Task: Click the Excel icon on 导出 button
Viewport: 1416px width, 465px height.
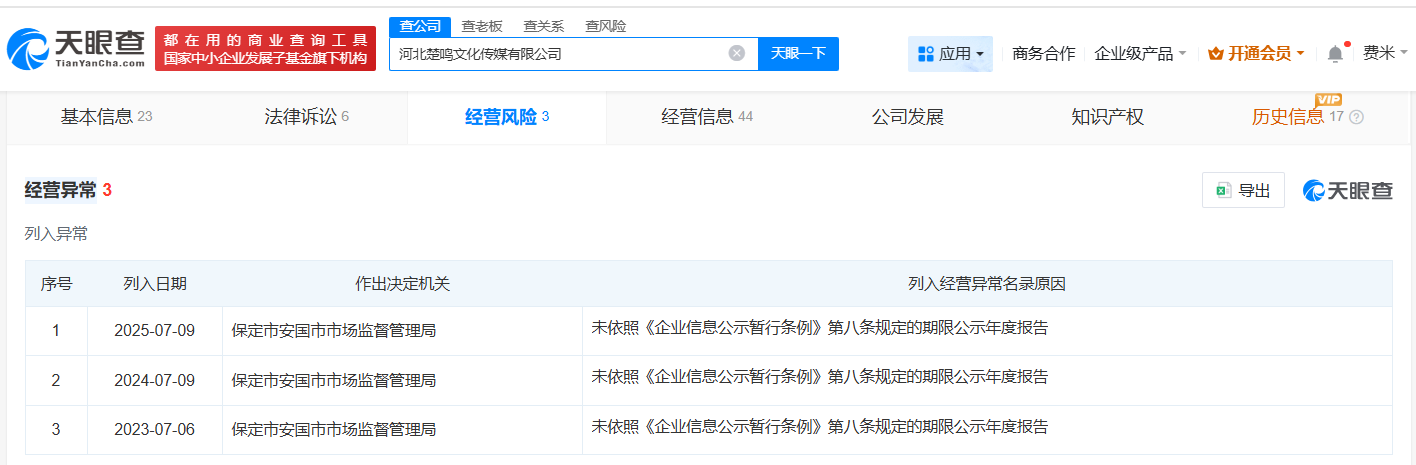Action: tap(1222, 191)
